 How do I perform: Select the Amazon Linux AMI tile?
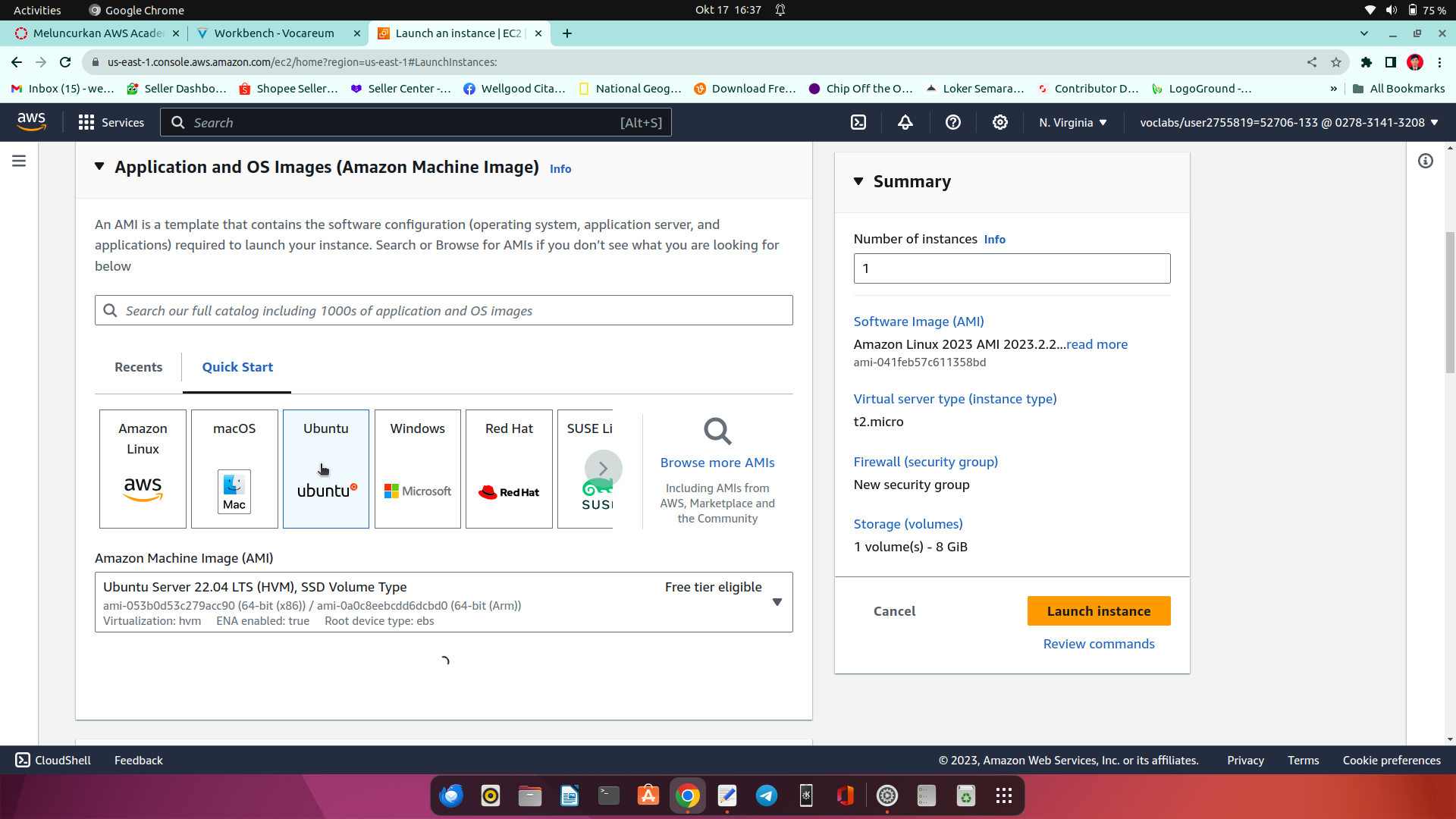click(143, 469)
